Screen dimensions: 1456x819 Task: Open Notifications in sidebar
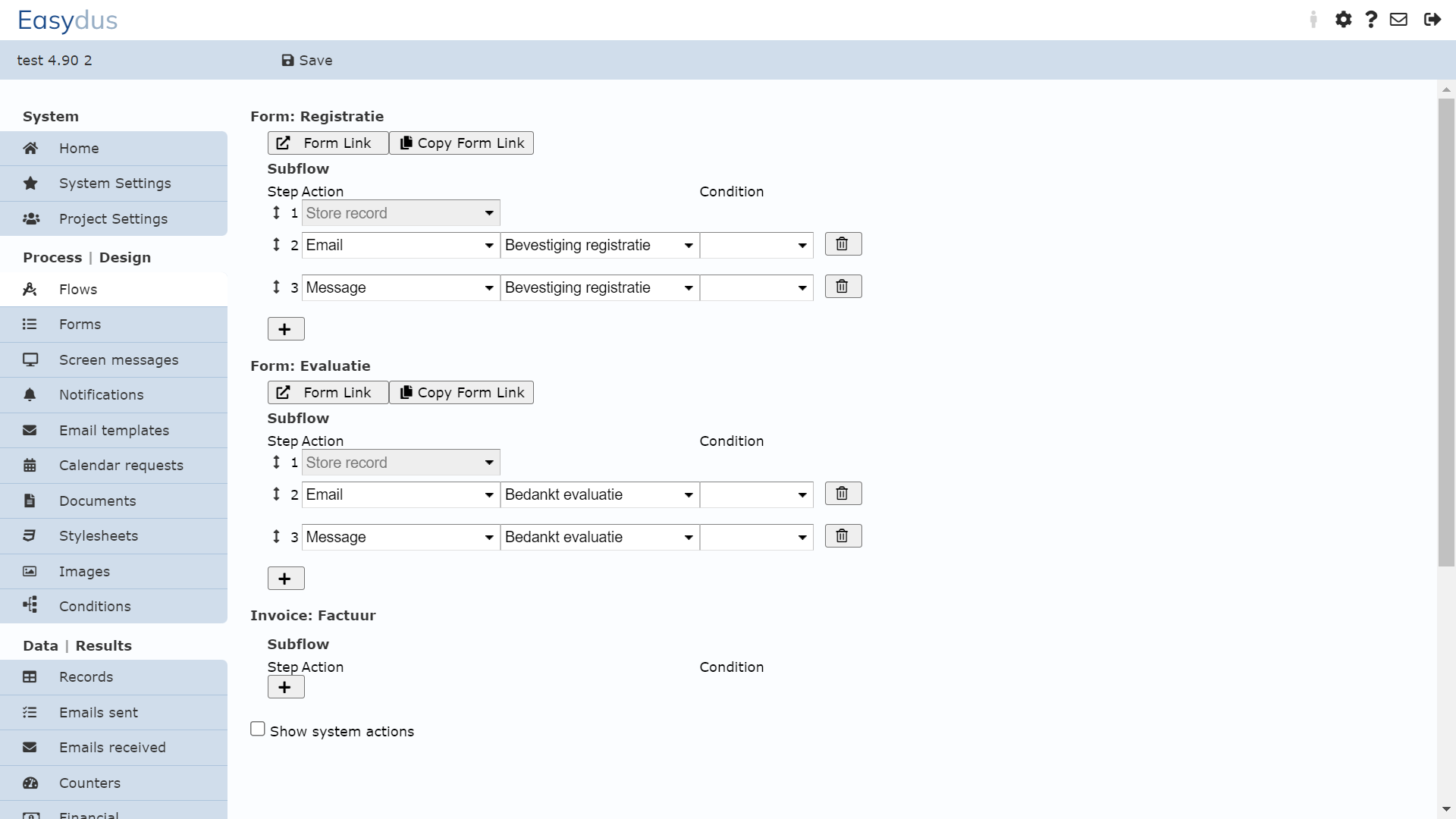click(114, 395)
